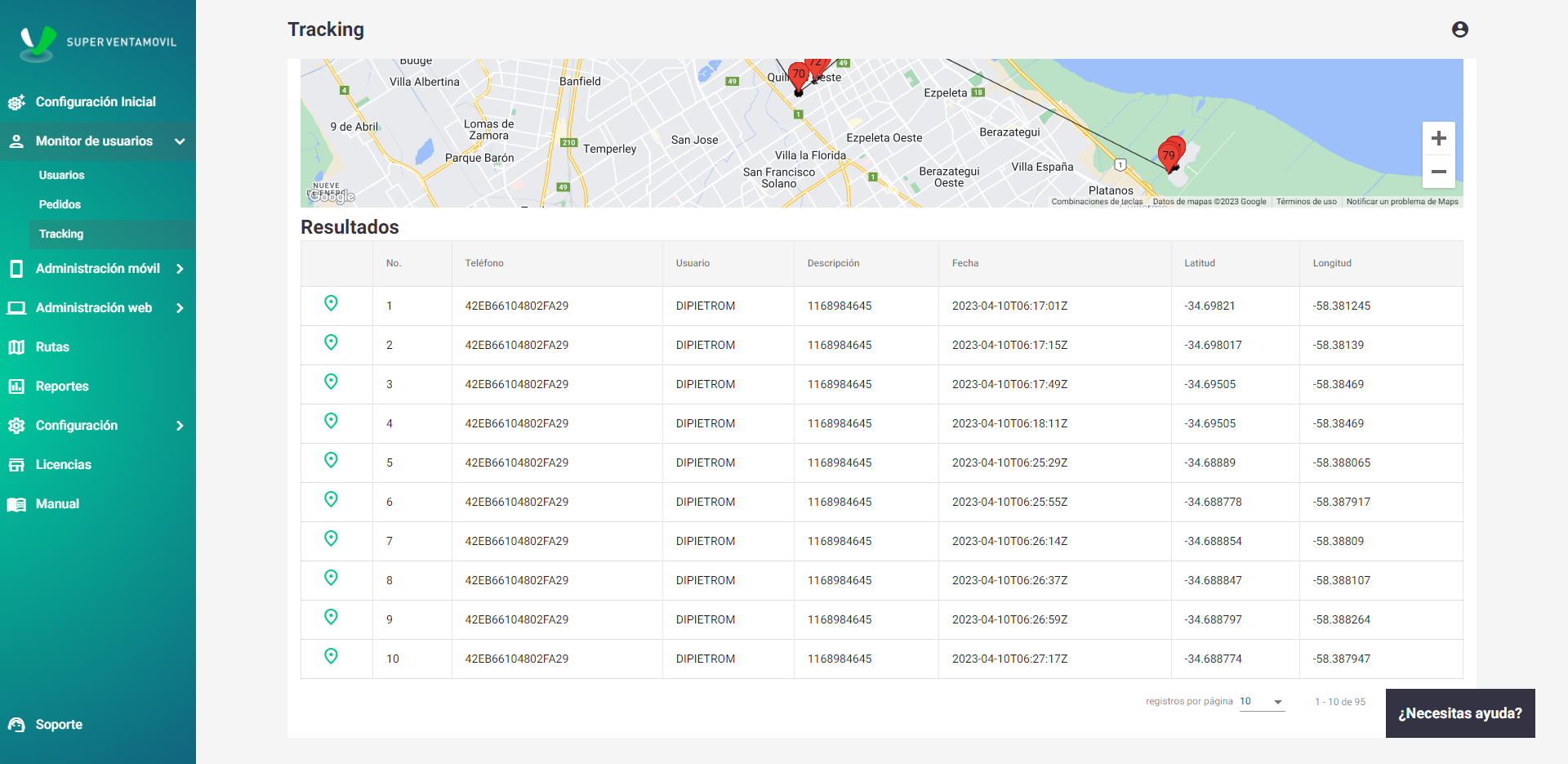Click location pin icon for row 9
1568x764 pixels.
click(331, 617)
